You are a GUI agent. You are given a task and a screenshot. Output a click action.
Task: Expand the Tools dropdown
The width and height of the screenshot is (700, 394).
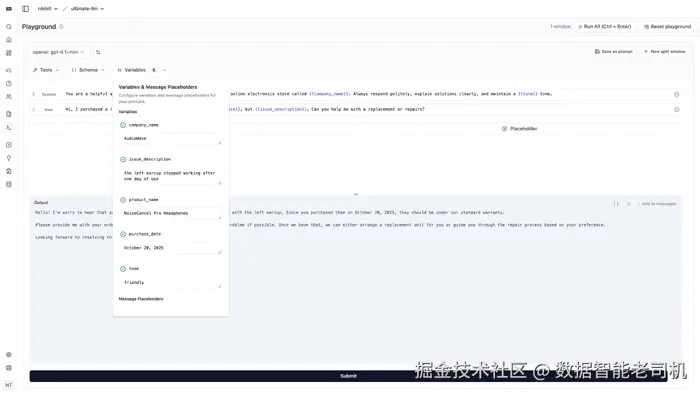point(46,70)
